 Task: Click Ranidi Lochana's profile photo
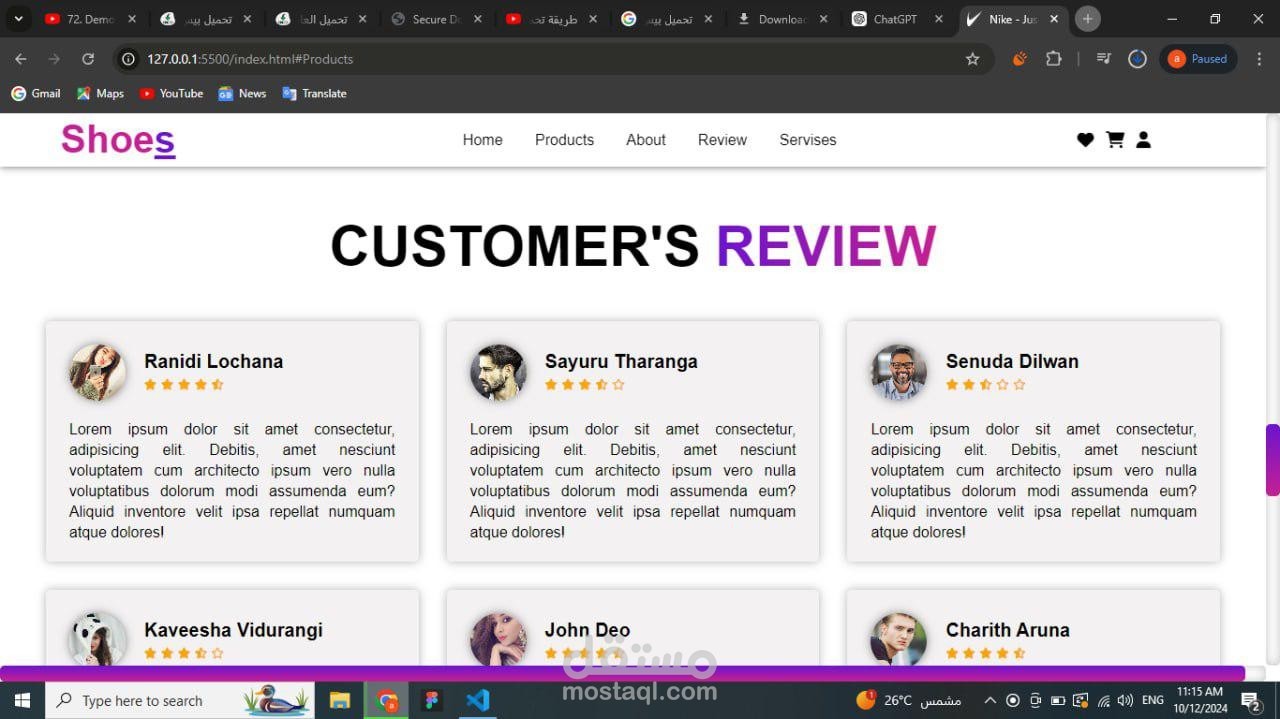97,372
